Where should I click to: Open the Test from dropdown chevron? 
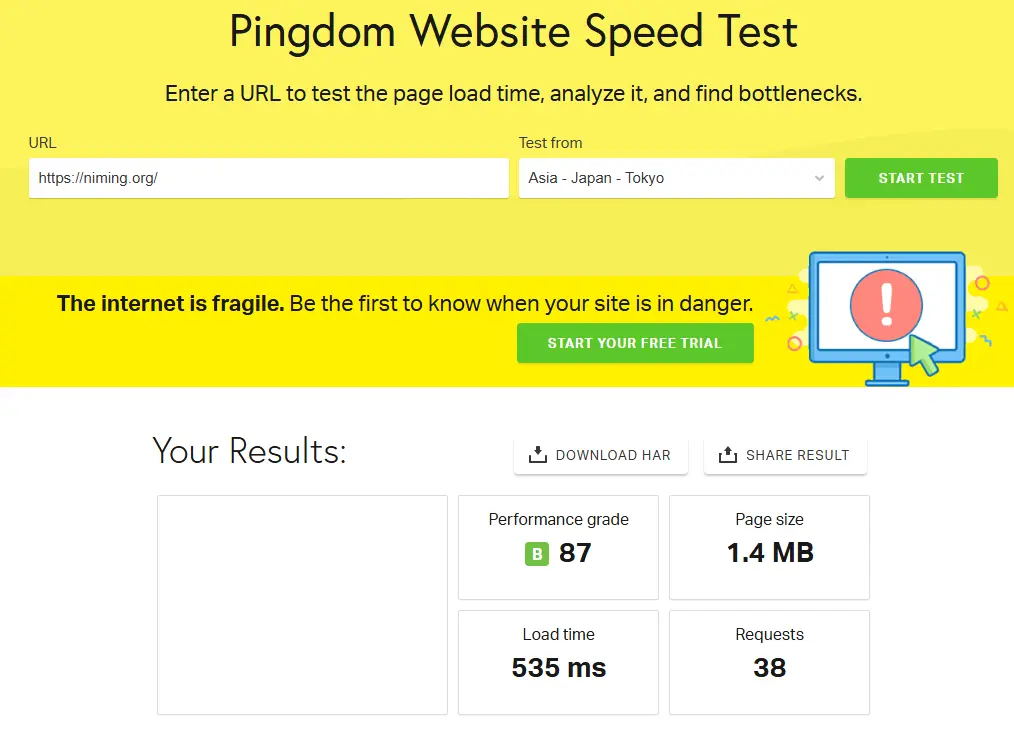click(x=819, y=178)
